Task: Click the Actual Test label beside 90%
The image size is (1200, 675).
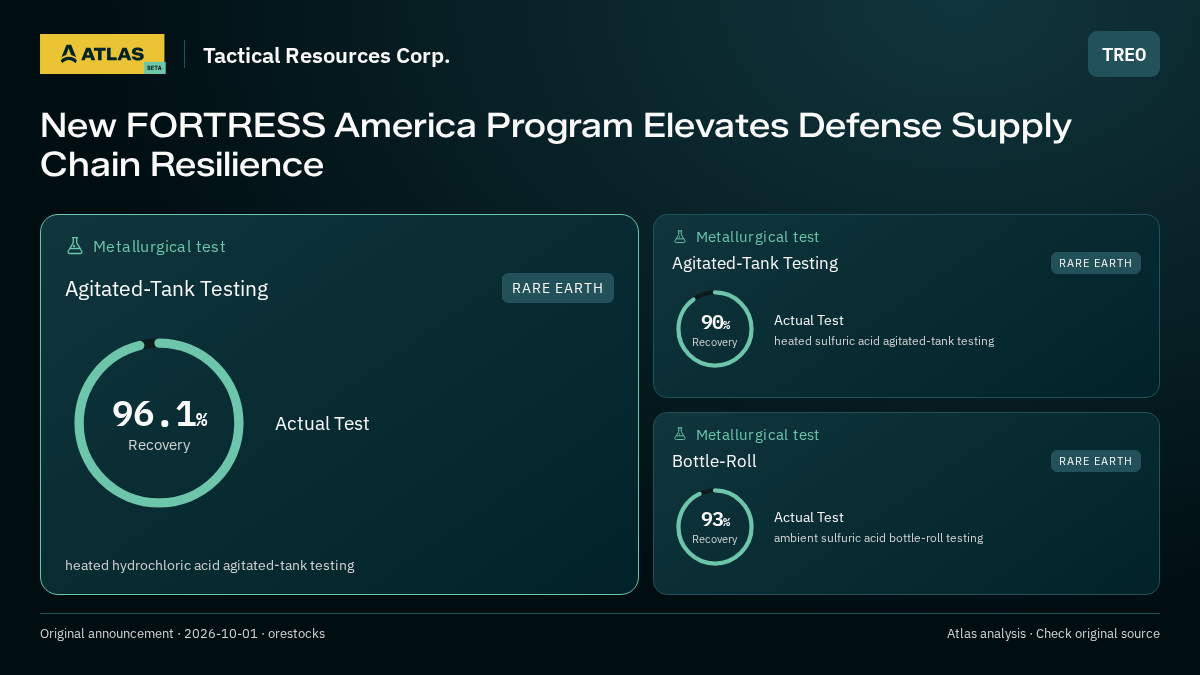Action: [809, 320]
